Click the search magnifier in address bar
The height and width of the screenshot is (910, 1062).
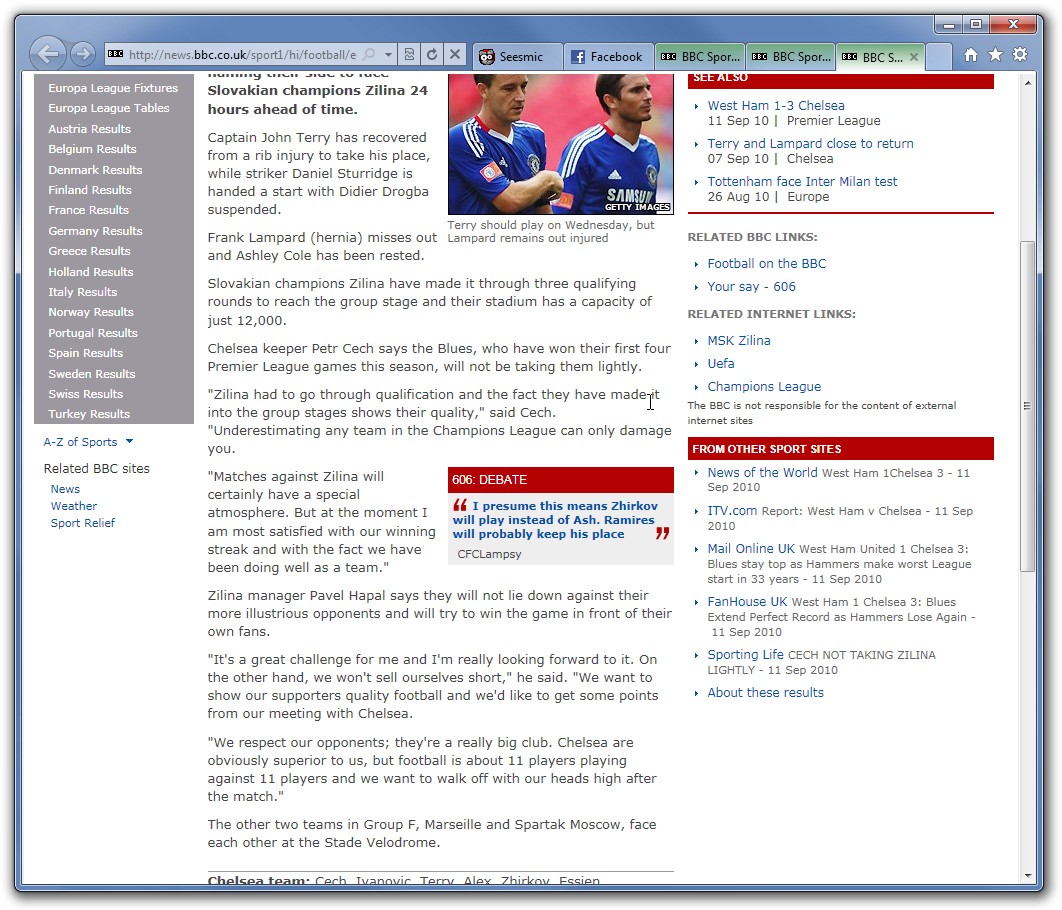370,54
